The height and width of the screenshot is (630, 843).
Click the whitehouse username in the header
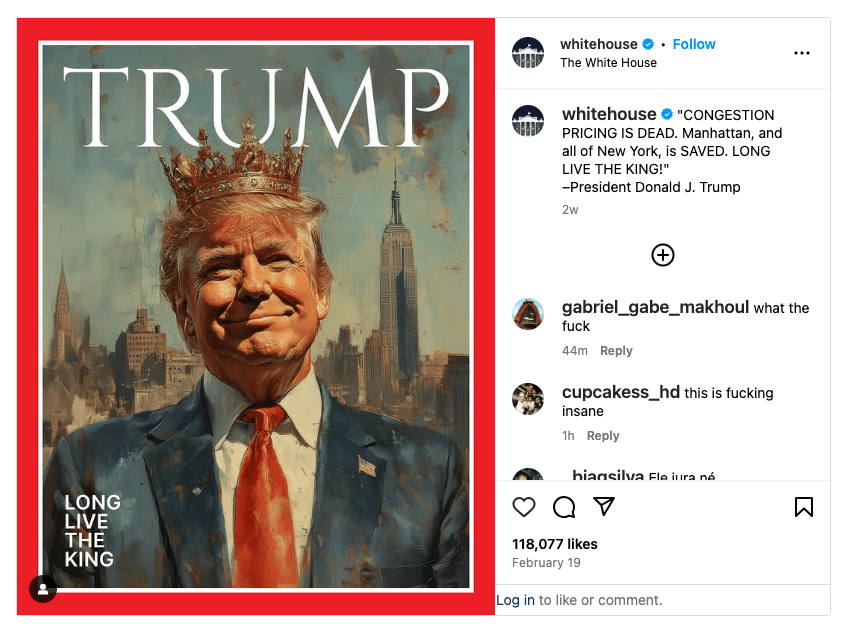[599, 44]
